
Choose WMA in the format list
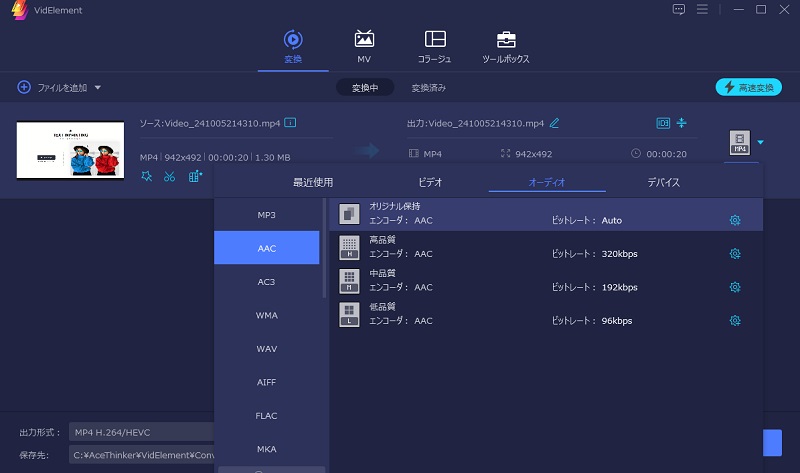pyautogui.click(x=266, y=315)
